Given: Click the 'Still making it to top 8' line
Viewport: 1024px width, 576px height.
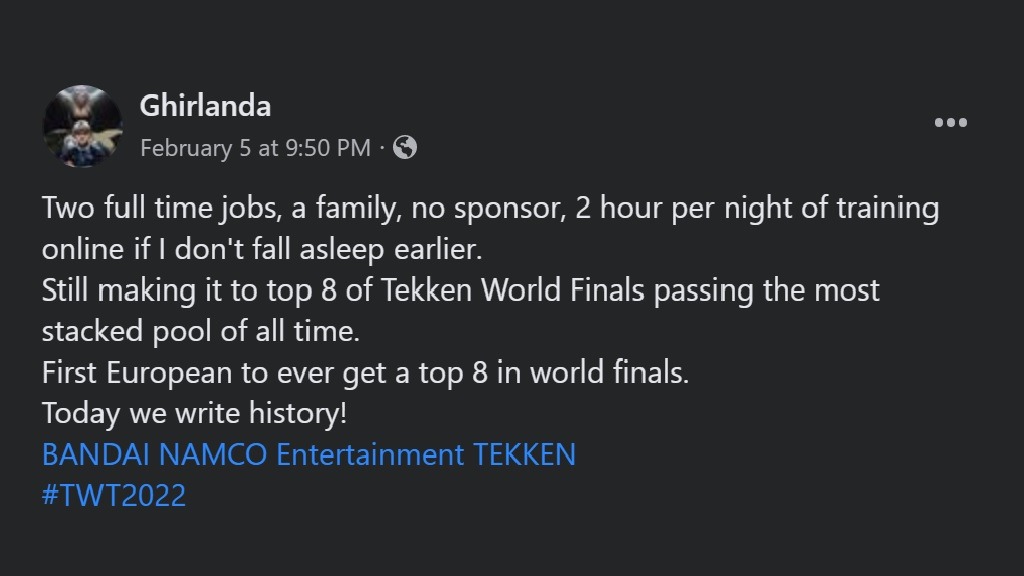Looking at the screenshot, I should [x=460, y=291].
